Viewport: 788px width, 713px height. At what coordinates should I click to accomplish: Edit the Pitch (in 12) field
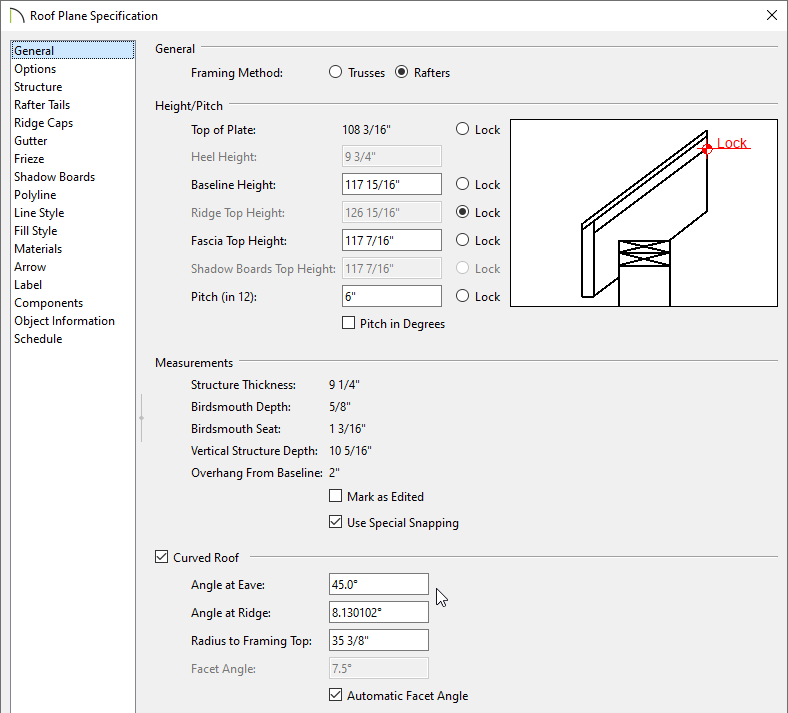tap(392, 296)
